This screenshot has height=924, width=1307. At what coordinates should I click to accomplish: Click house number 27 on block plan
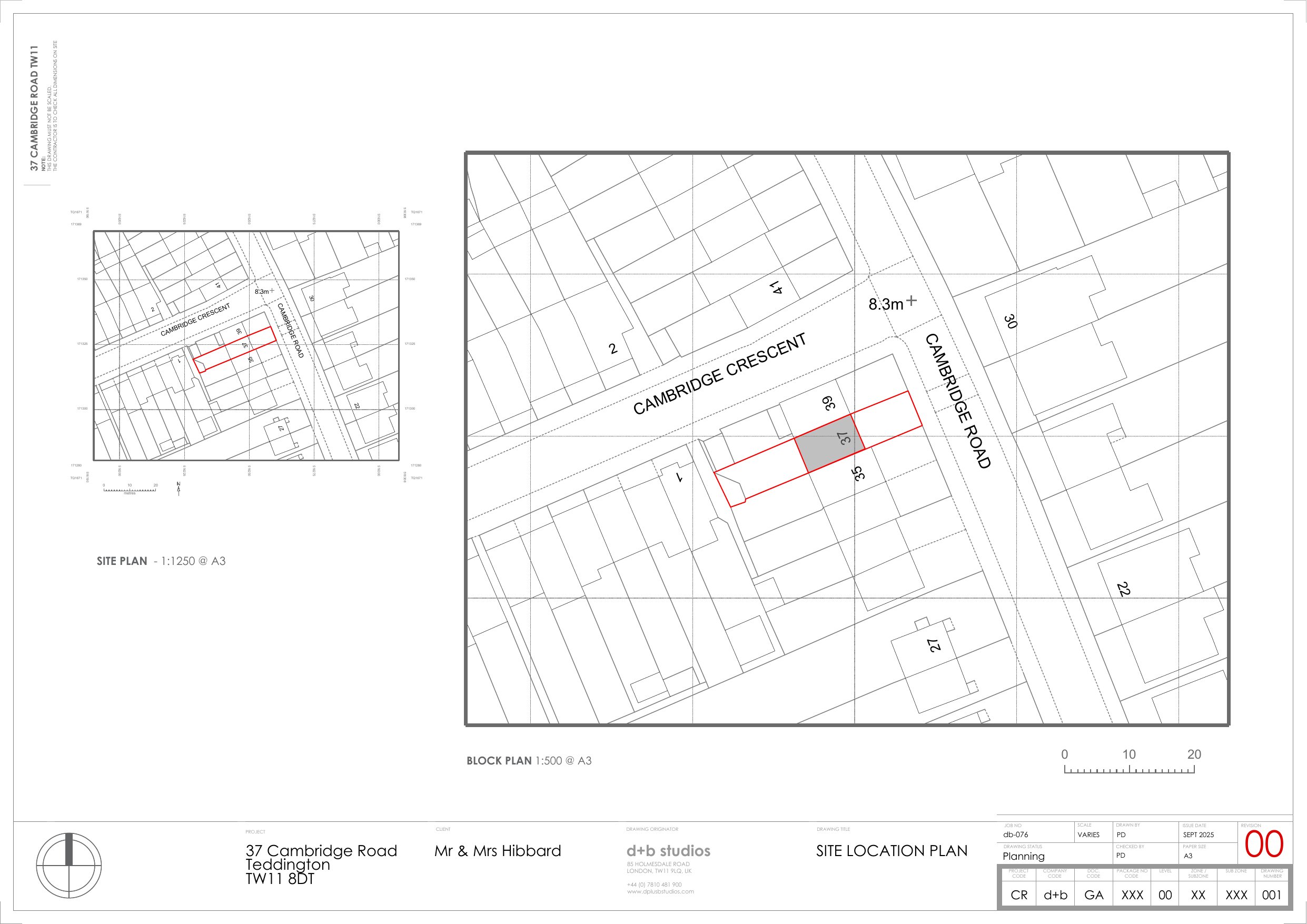(x=934, y=645)
